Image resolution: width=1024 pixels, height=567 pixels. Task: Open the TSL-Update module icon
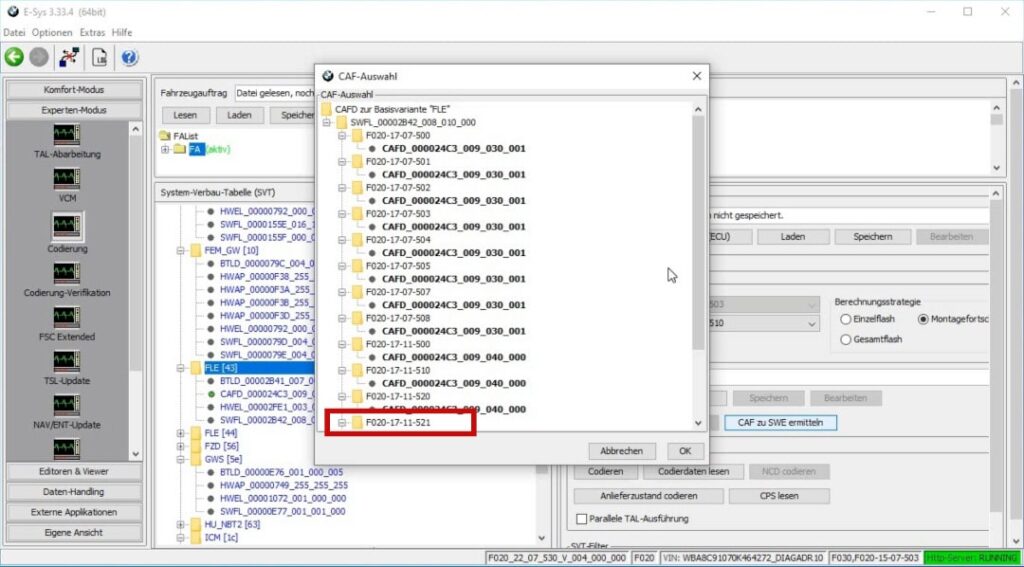(x=66, y=363)
